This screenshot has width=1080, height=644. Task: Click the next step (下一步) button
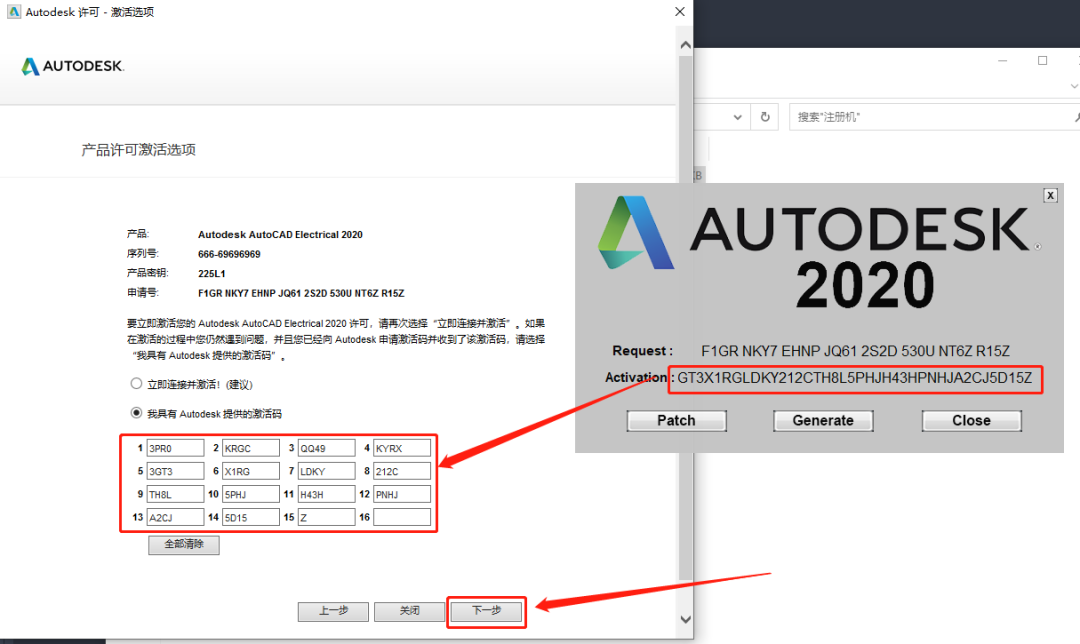(486, 611)
